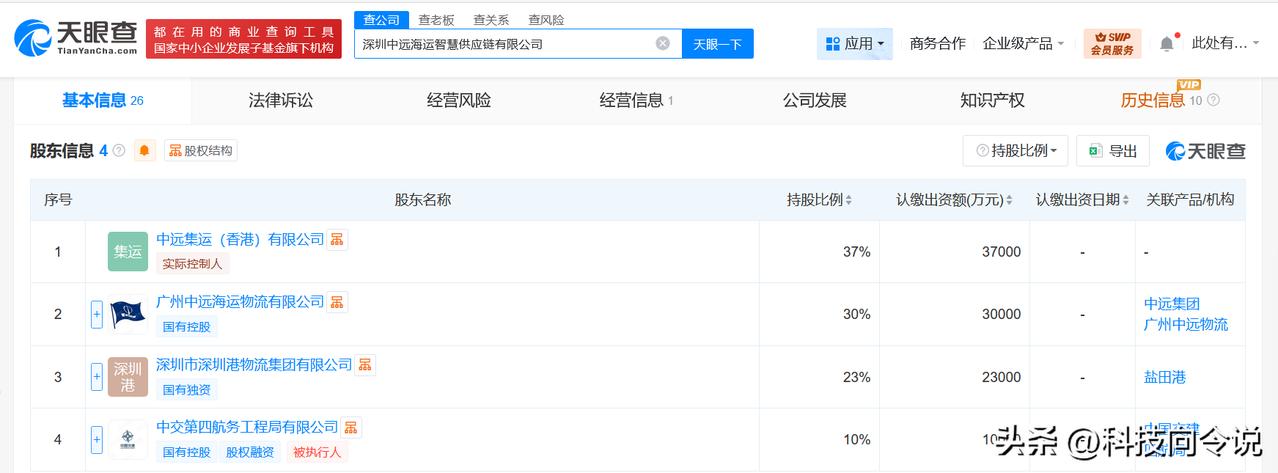Expand the 企业级产品 menu

click(1025, 43)
